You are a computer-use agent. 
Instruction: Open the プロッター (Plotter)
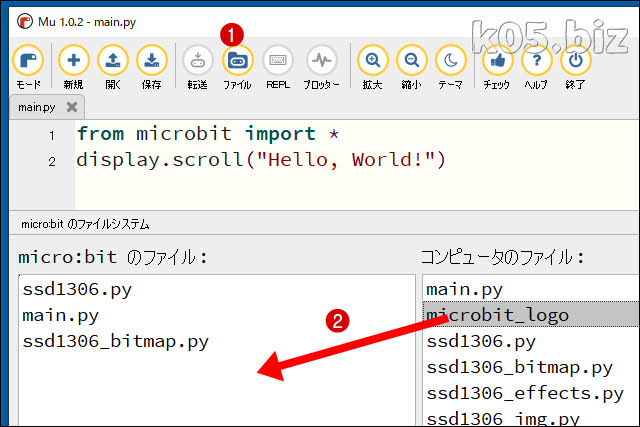click(322, 68)
